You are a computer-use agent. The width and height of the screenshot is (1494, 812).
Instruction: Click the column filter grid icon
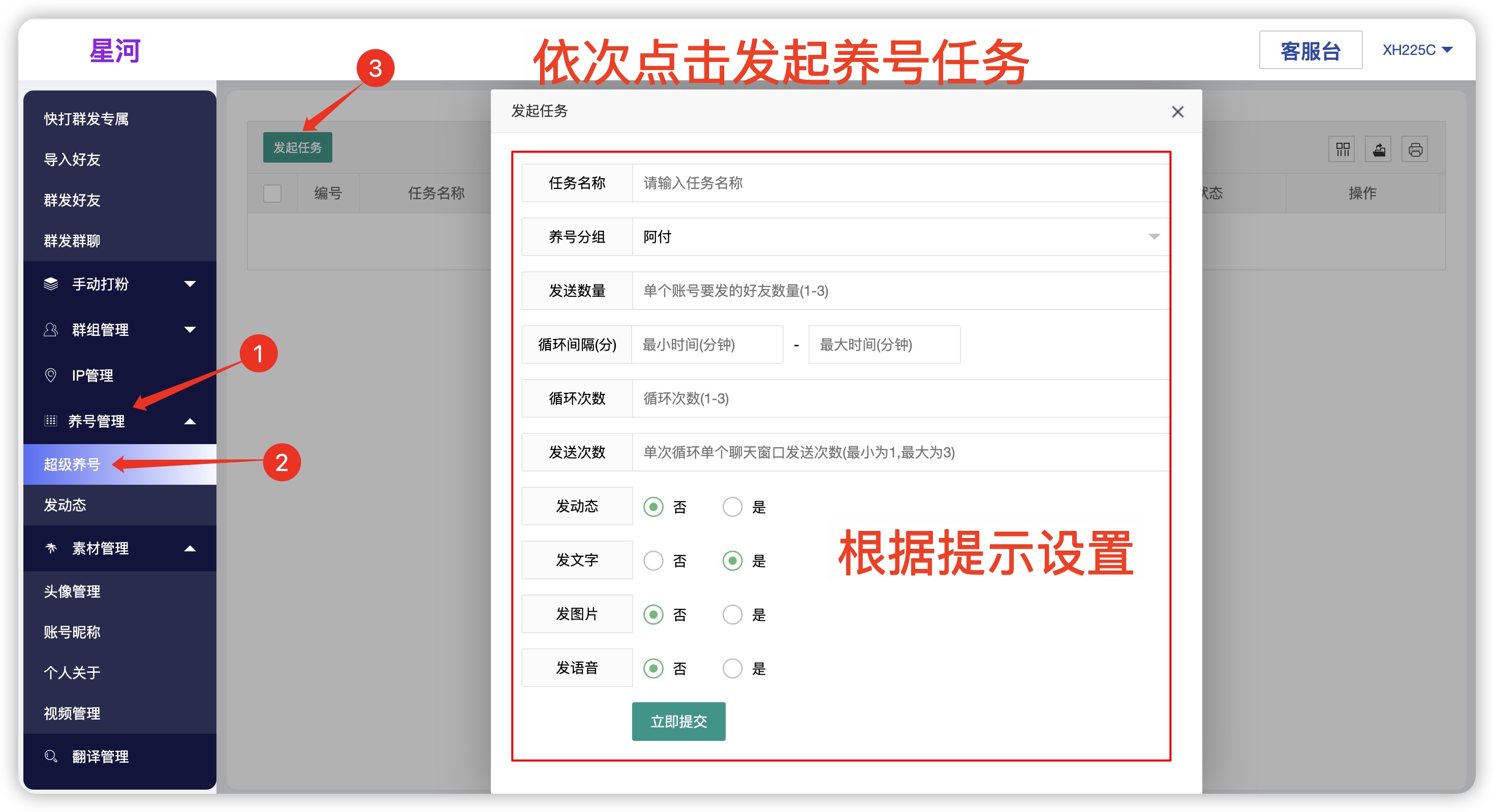[x=1342, y=149]
